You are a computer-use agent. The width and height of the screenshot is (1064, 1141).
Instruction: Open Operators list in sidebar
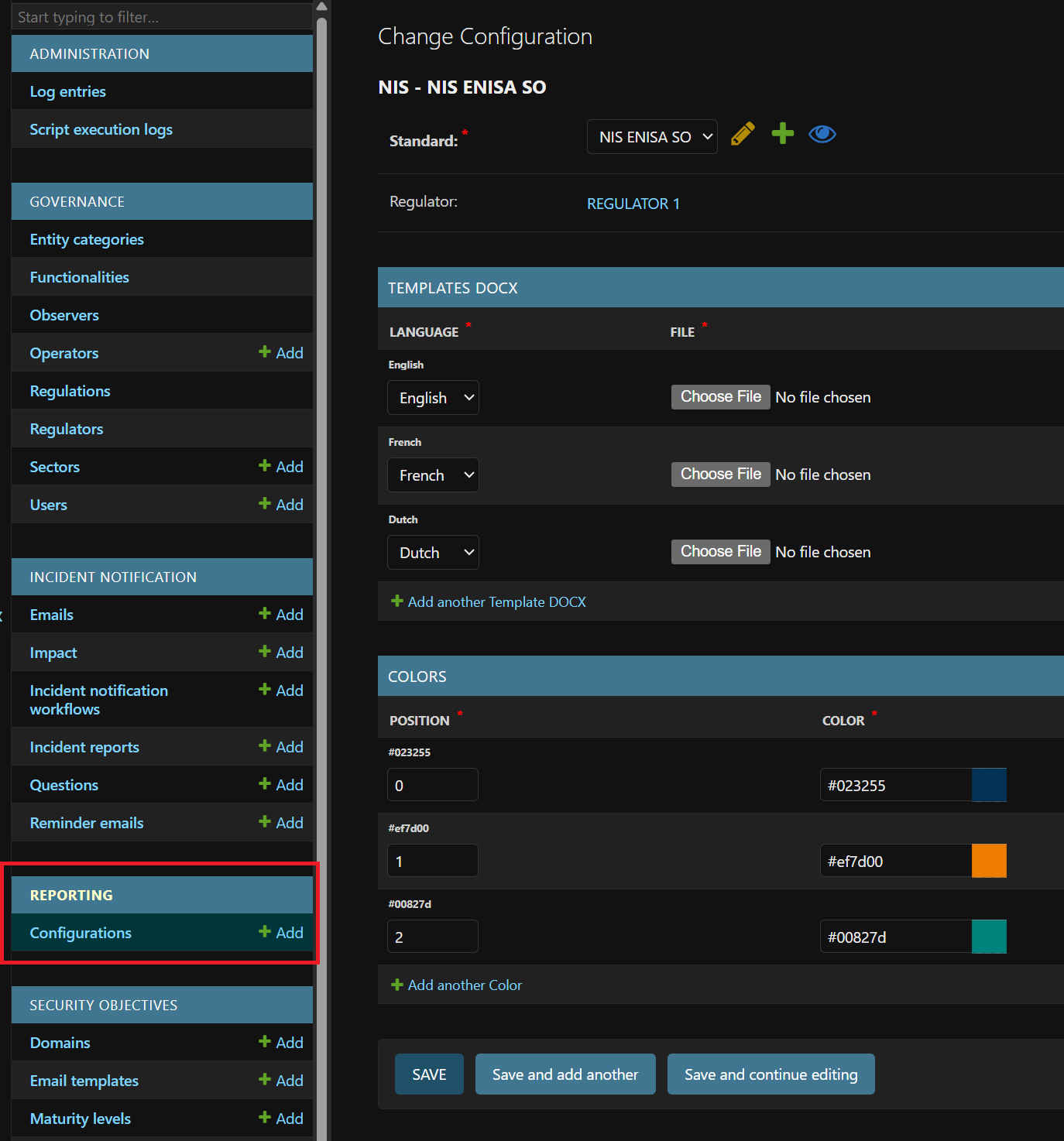pos(64,353)
